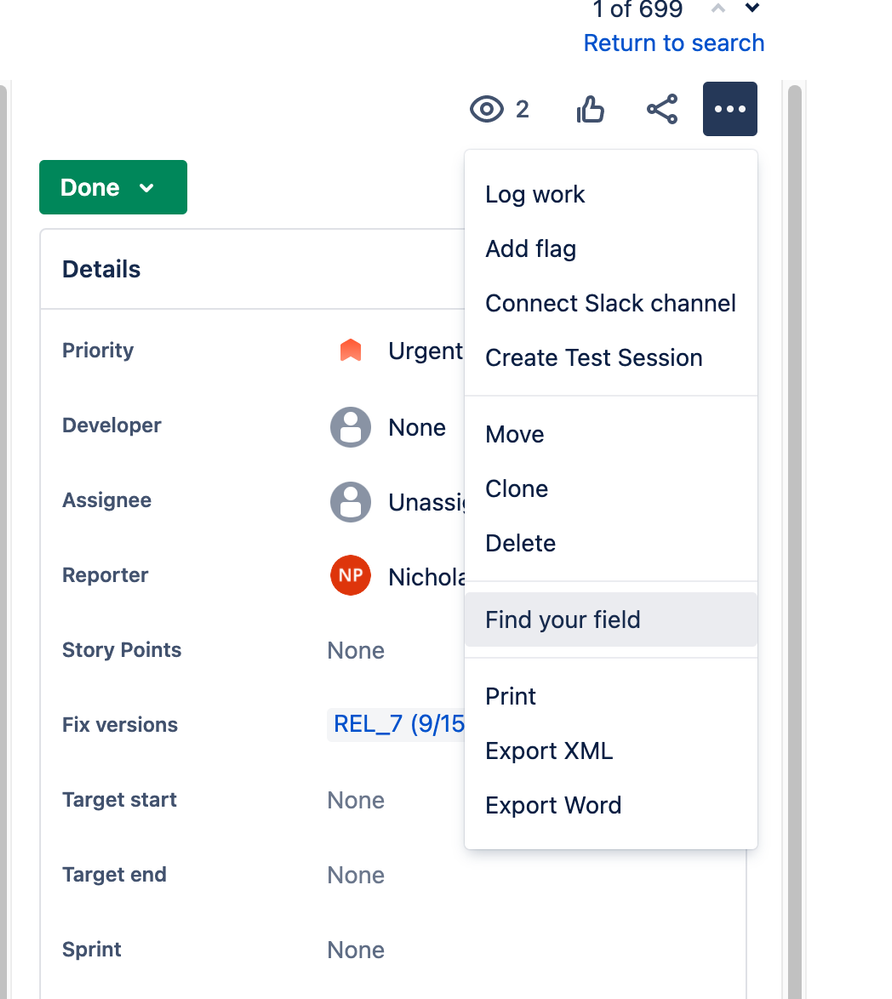The image size is (892, 999).
Task: Select Log work from the menu
Action: pos(611,194)
